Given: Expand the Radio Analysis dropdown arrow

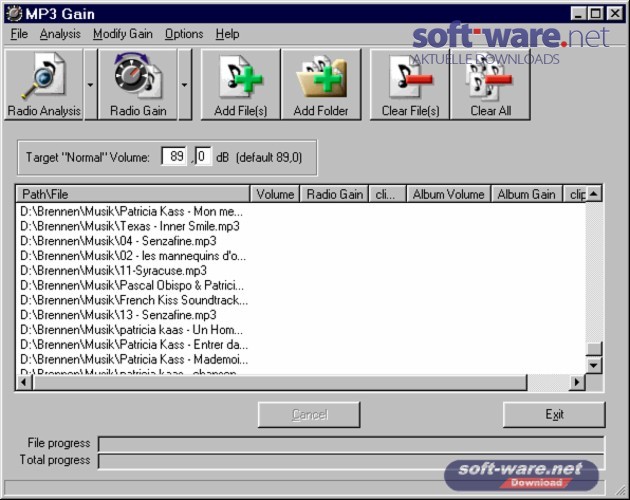Looking at the screenshot, I should pos(90,84).
